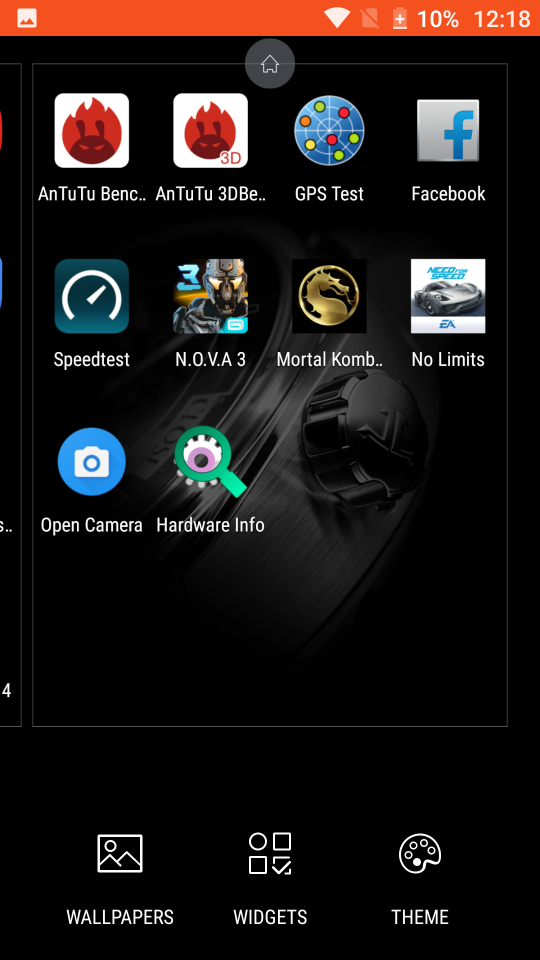Tap the "GPS Test" app label

[329, 193]
